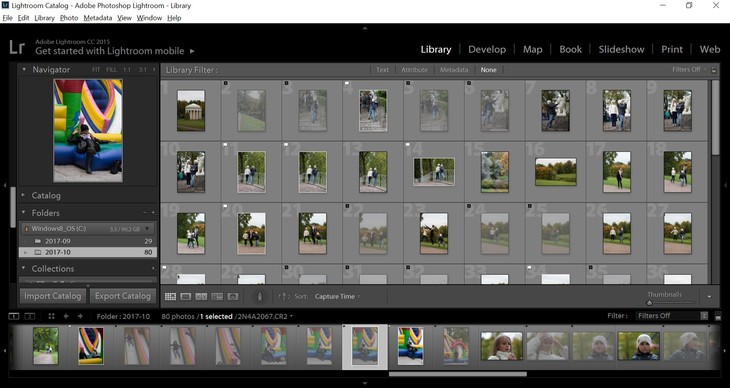Set Navigator zoom to 1:1
This screenshot has width=730, height=388.
[127, 70]
